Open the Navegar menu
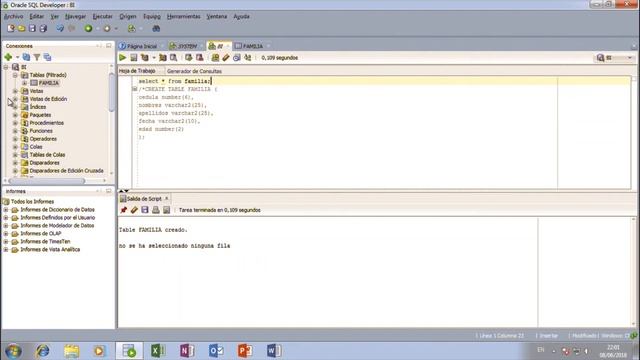The image size is (640, 360). pos(76,17)
